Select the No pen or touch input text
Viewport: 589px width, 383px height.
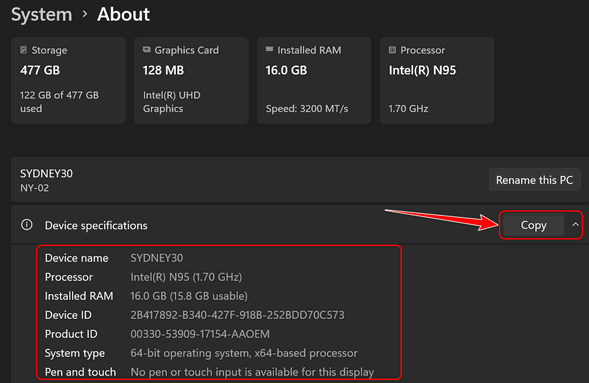(x=252, y=372)
